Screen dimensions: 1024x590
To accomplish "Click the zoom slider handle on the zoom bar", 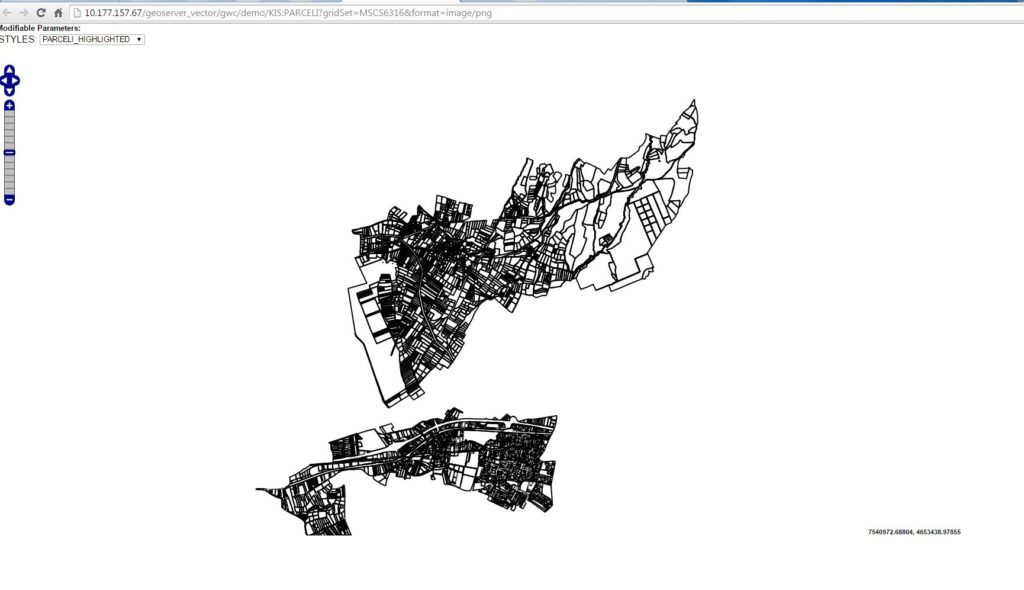I will click(9, 152).
